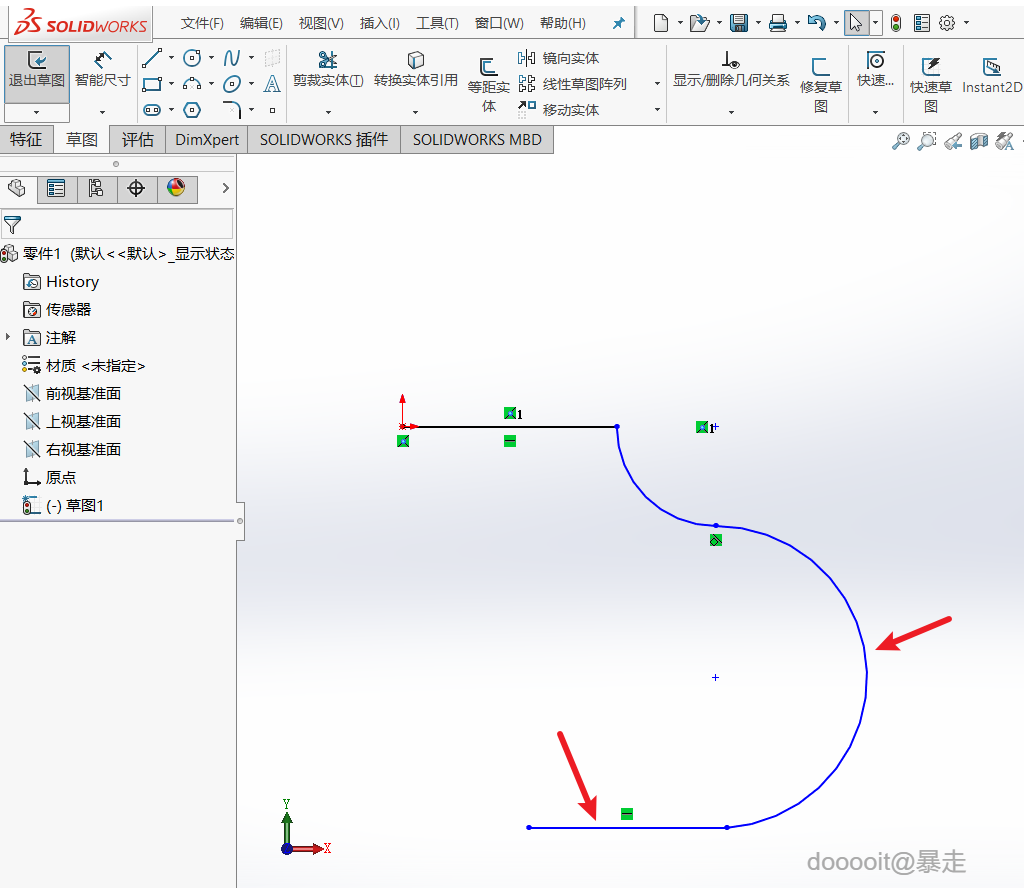
Task: Select 前视基准面 in the feature tree
Action: click(x=83, y=394)
